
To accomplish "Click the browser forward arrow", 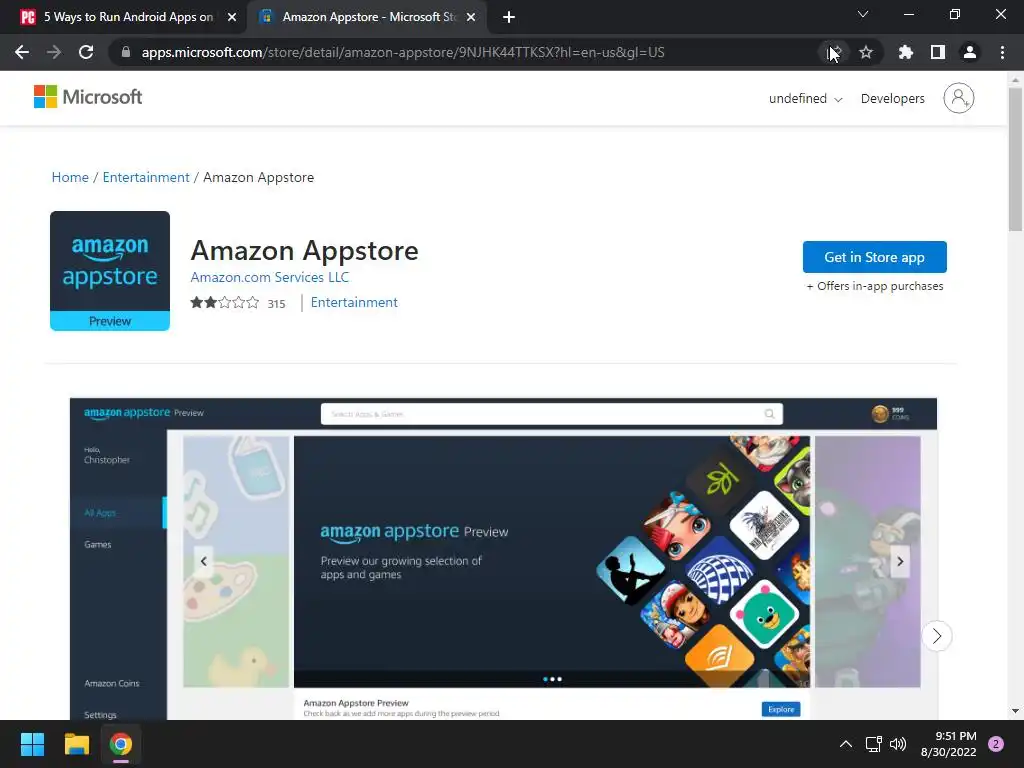I will (54, 52).
